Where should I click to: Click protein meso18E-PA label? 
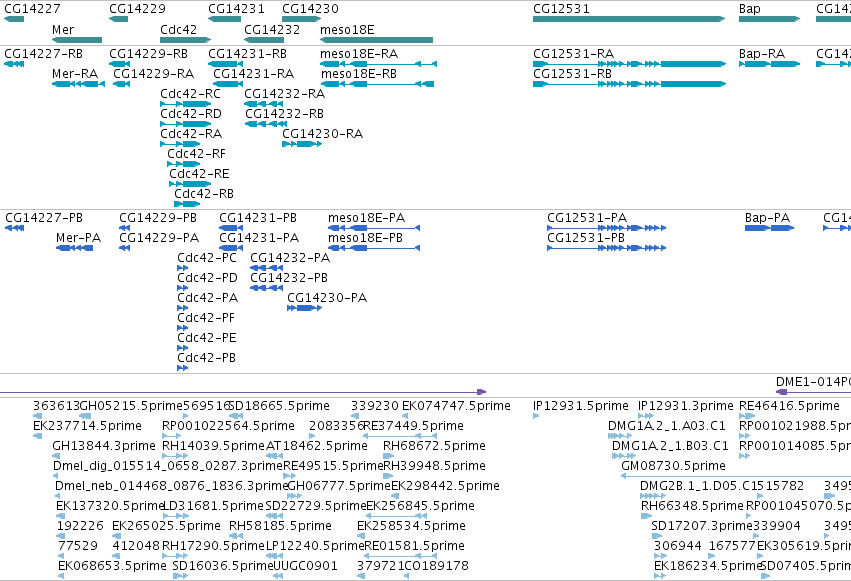367,218
